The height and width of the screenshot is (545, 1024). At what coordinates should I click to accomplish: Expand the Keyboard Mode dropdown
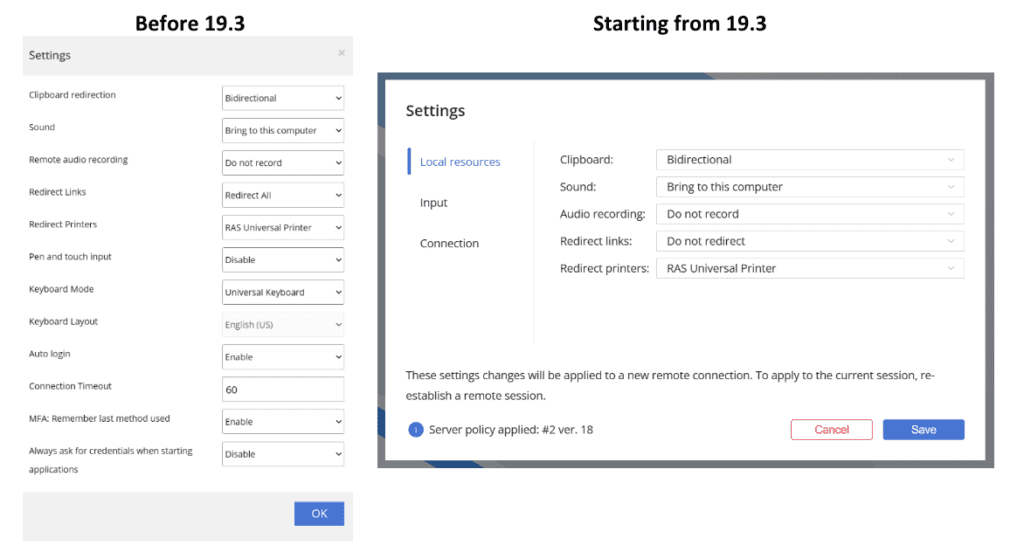(283, 292)
